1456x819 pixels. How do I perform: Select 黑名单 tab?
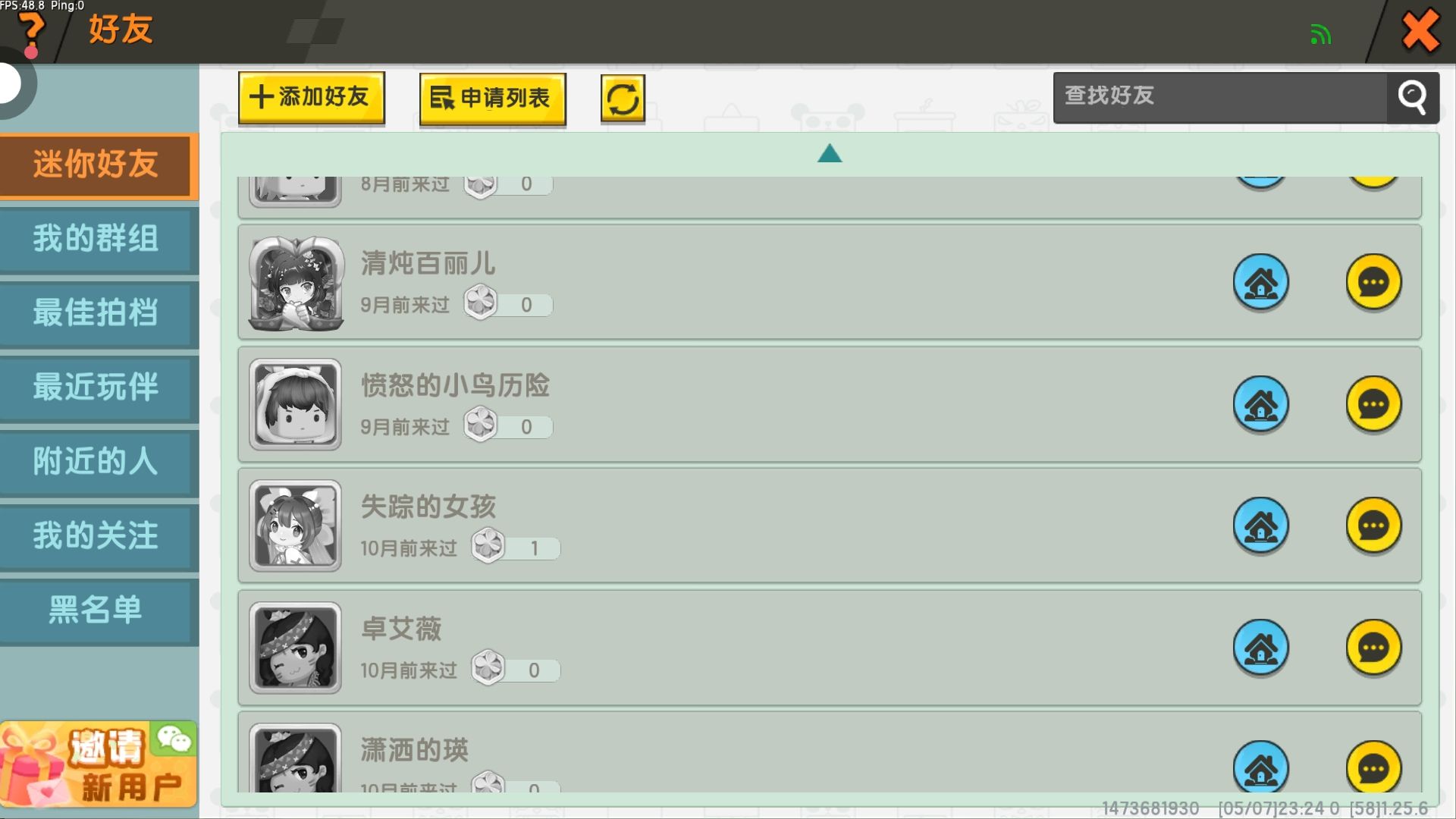tap(96, 610)
